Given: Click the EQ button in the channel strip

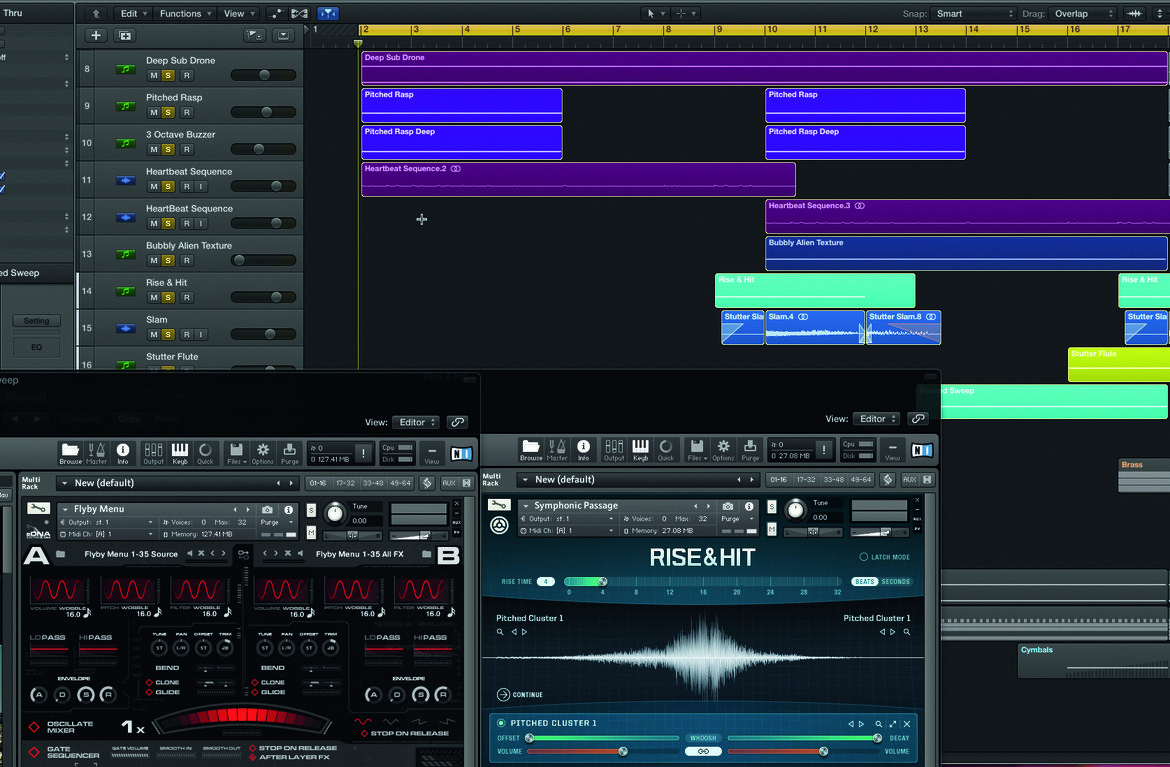Looking at the screenshot, I should tap(36, 347).
